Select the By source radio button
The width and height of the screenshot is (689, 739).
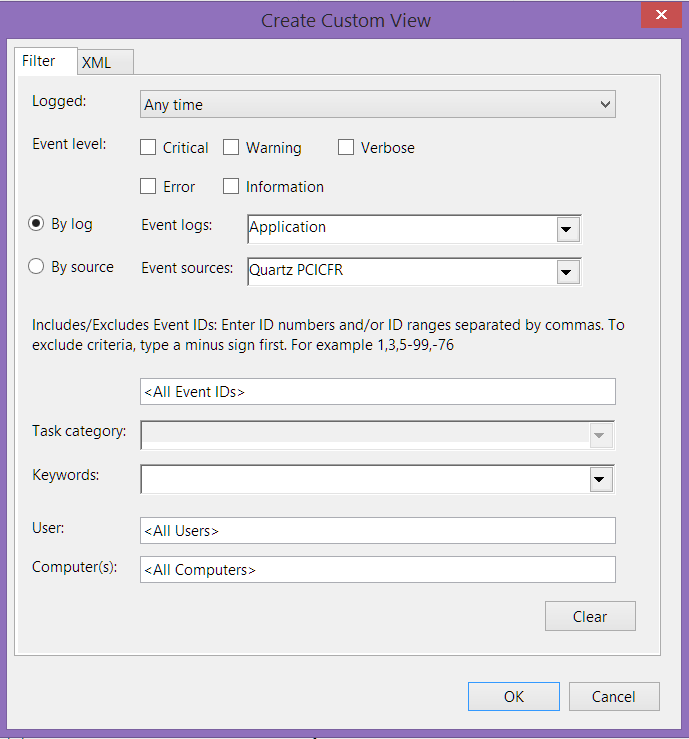(x=36, y=266)
